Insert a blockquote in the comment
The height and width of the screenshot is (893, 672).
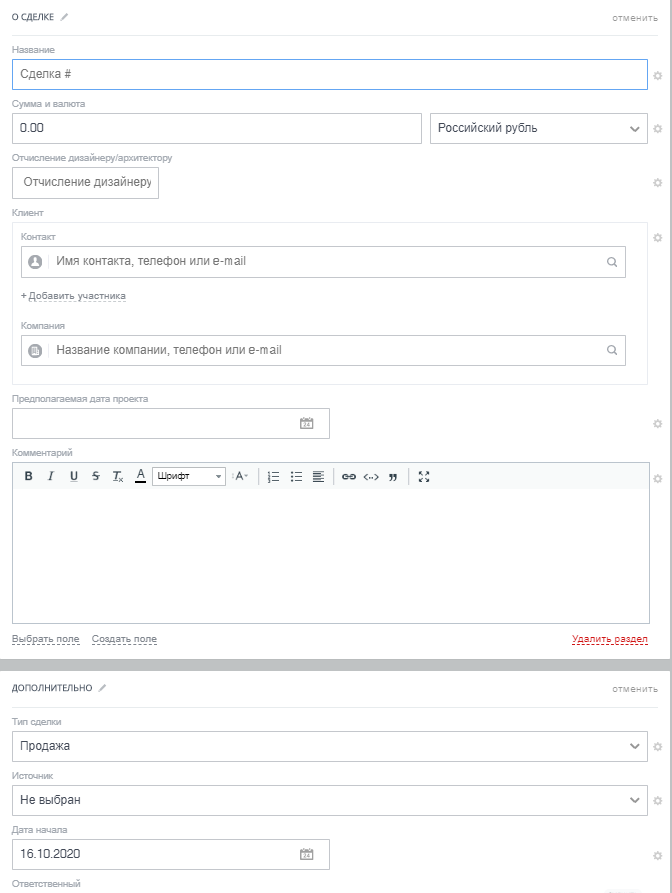pos(392,477)
